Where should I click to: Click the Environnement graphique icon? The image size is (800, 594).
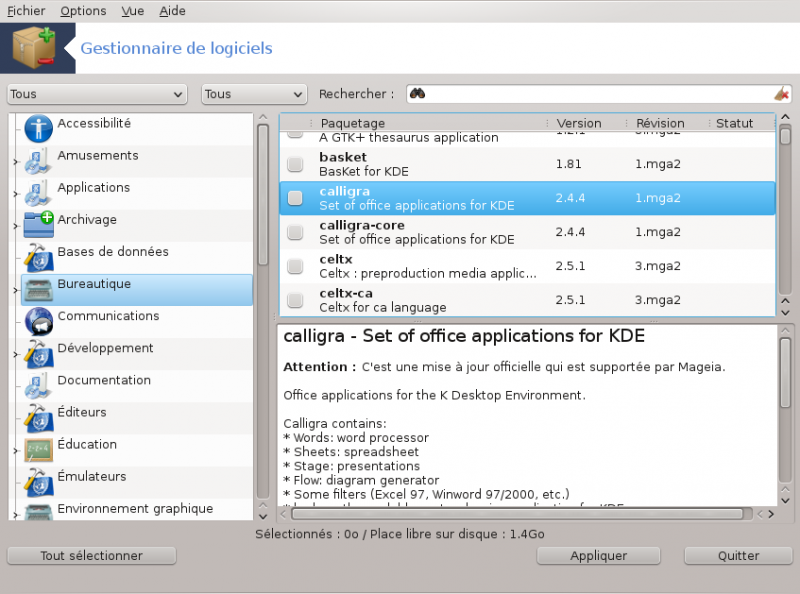pos(38,512)
